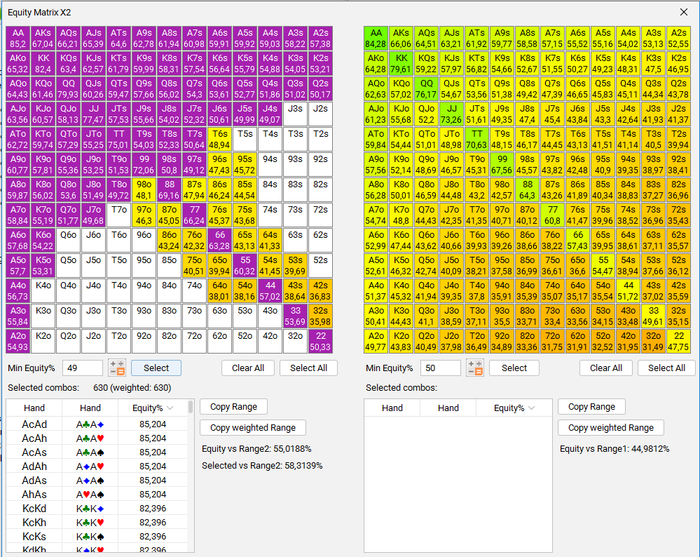
Task: Click the left Select button
Action: click(x=156, y=368)
